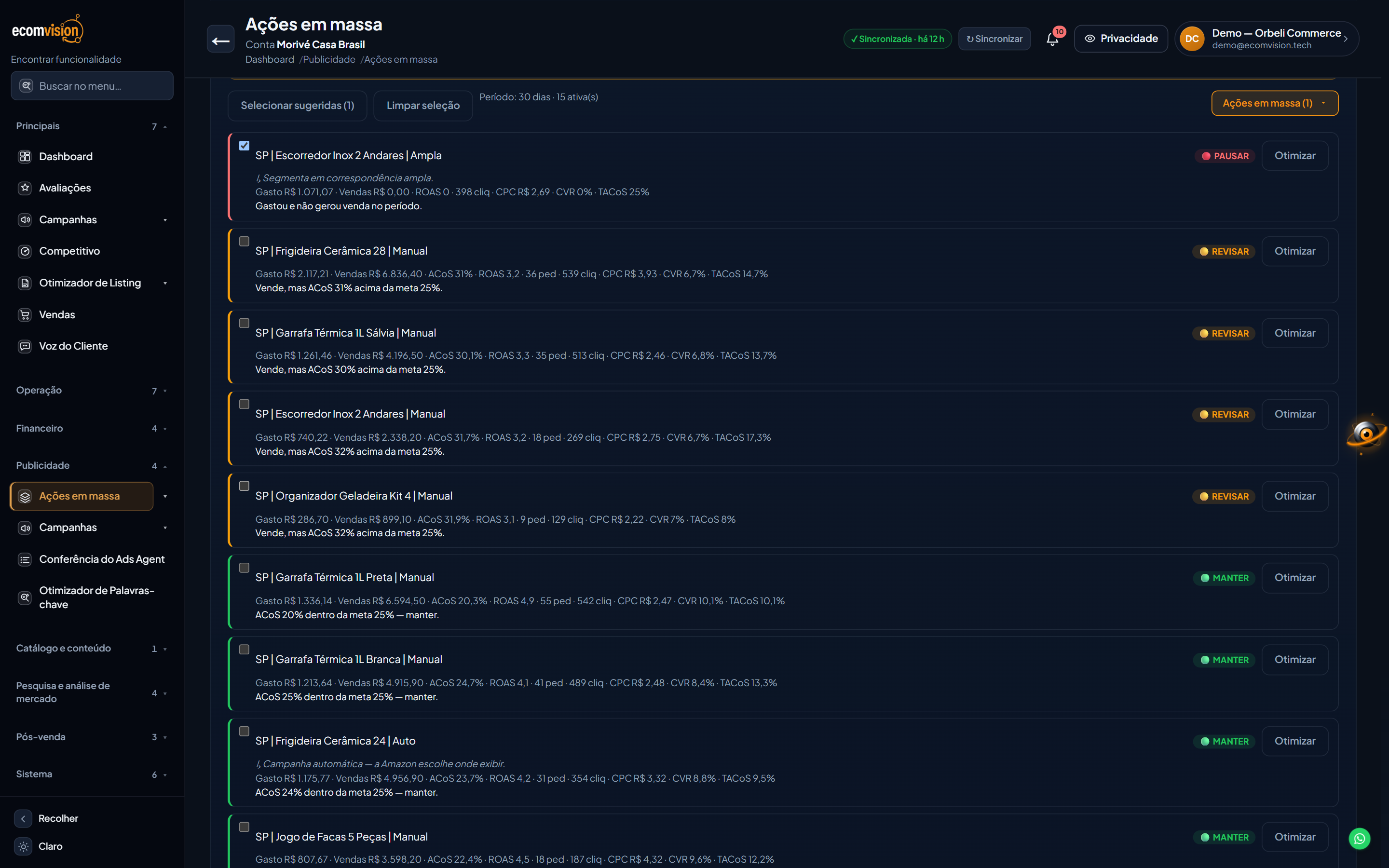
Task: Select Ações em massa menu item
Action: coord(82,496)
